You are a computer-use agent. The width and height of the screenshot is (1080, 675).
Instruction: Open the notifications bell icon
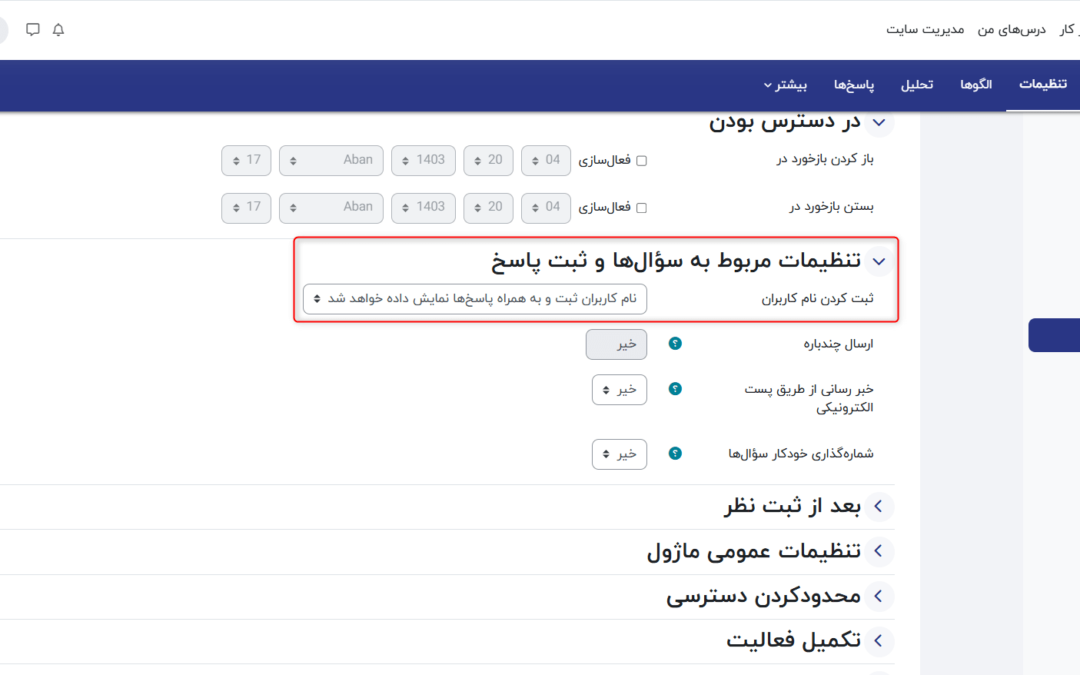pos(58,30)
